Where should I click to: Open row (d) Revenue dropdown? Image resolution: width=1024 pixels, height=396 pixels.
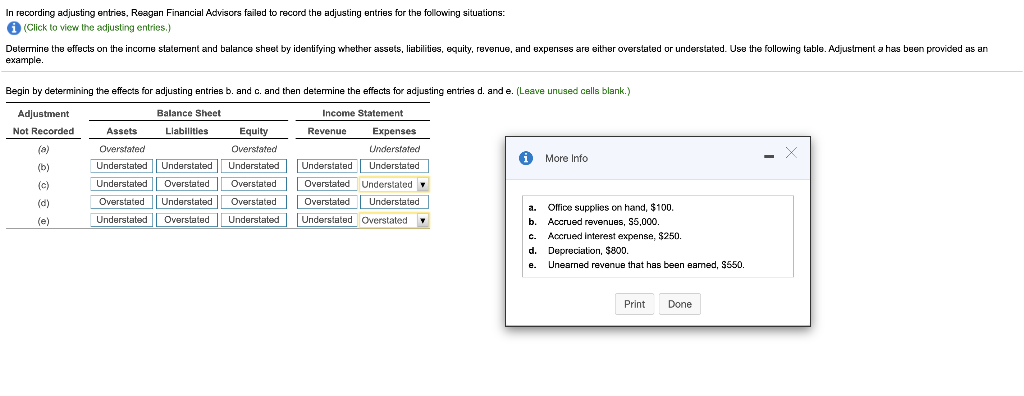coord(327,202)
